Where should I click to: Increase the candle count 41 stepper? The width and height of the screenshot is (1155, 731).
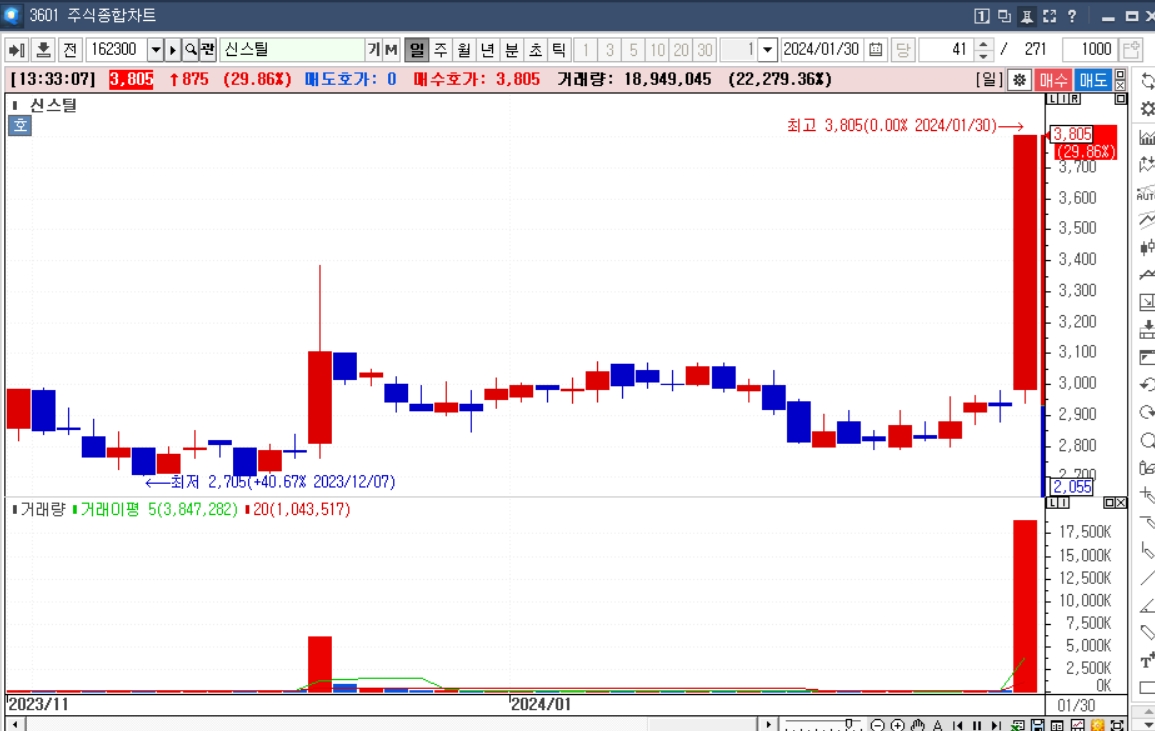[983, 44]
